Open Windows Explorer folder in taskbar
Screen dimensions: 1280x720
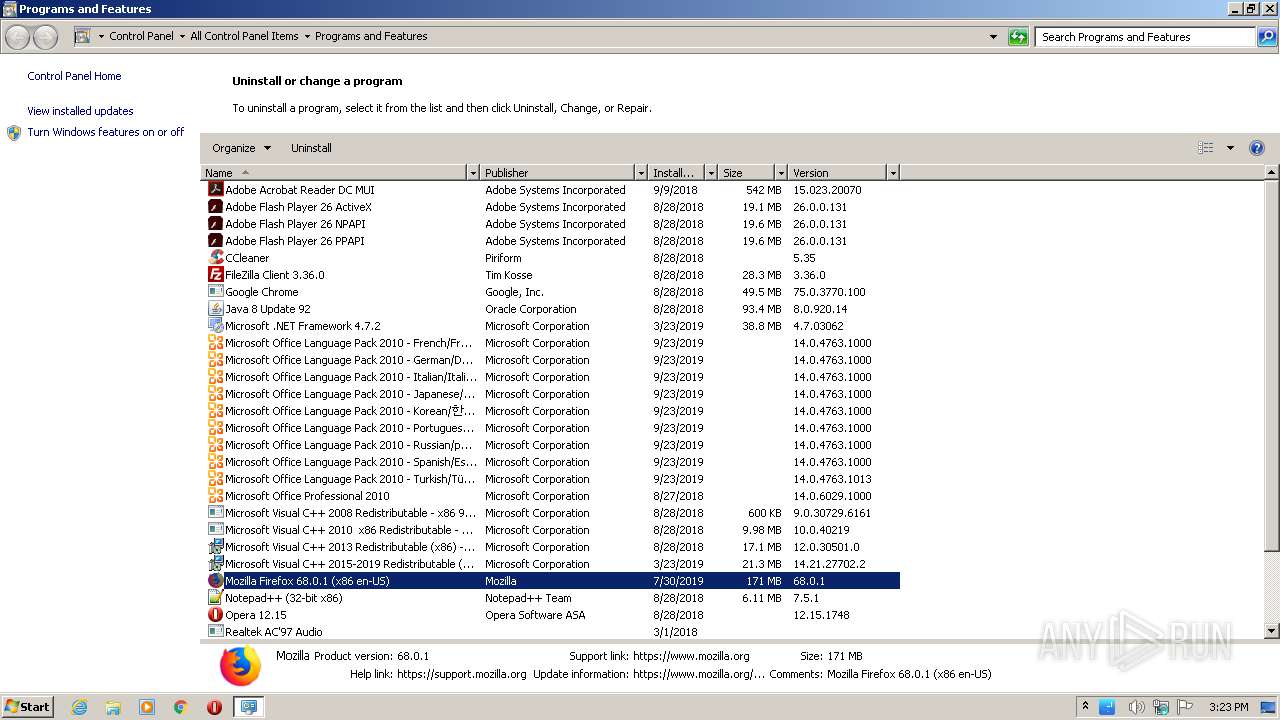click(x=113, y=707)
